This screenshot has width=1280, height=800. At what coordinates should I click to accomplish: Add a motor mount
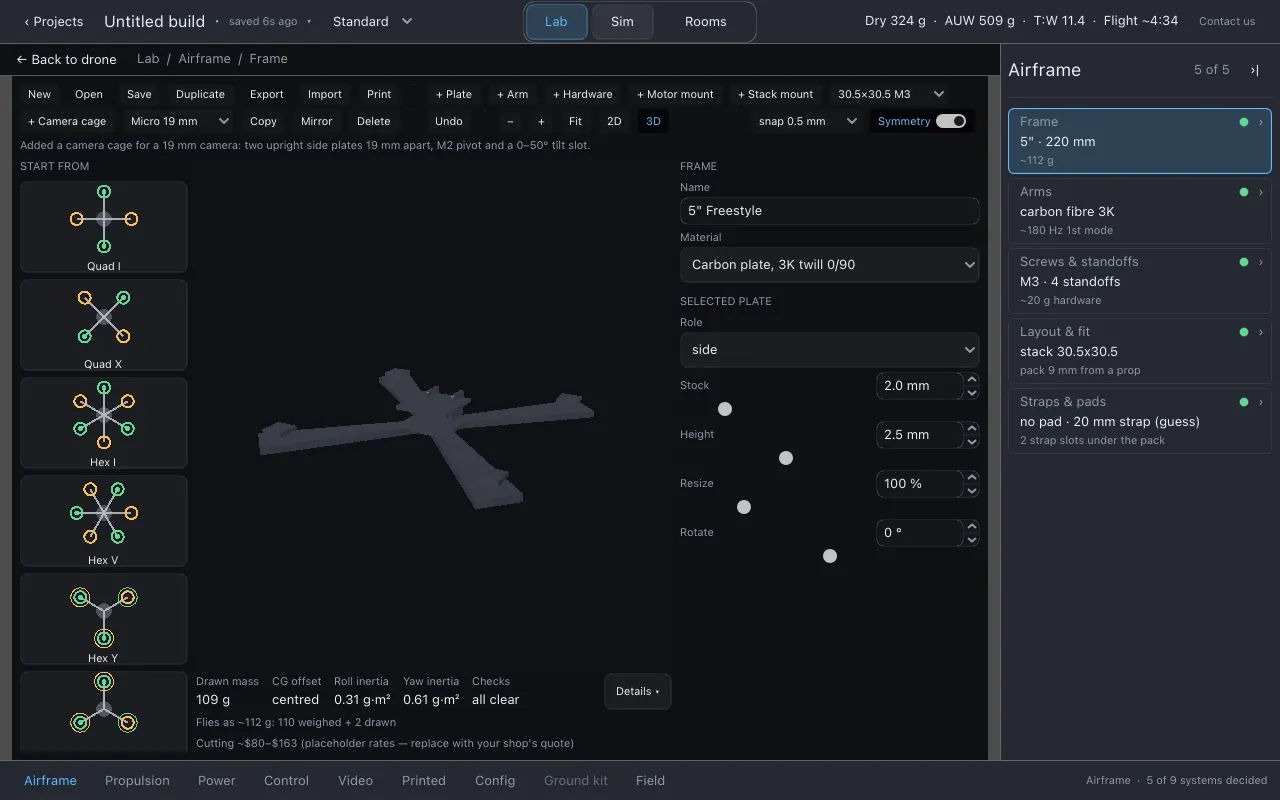tap(676, 94)
